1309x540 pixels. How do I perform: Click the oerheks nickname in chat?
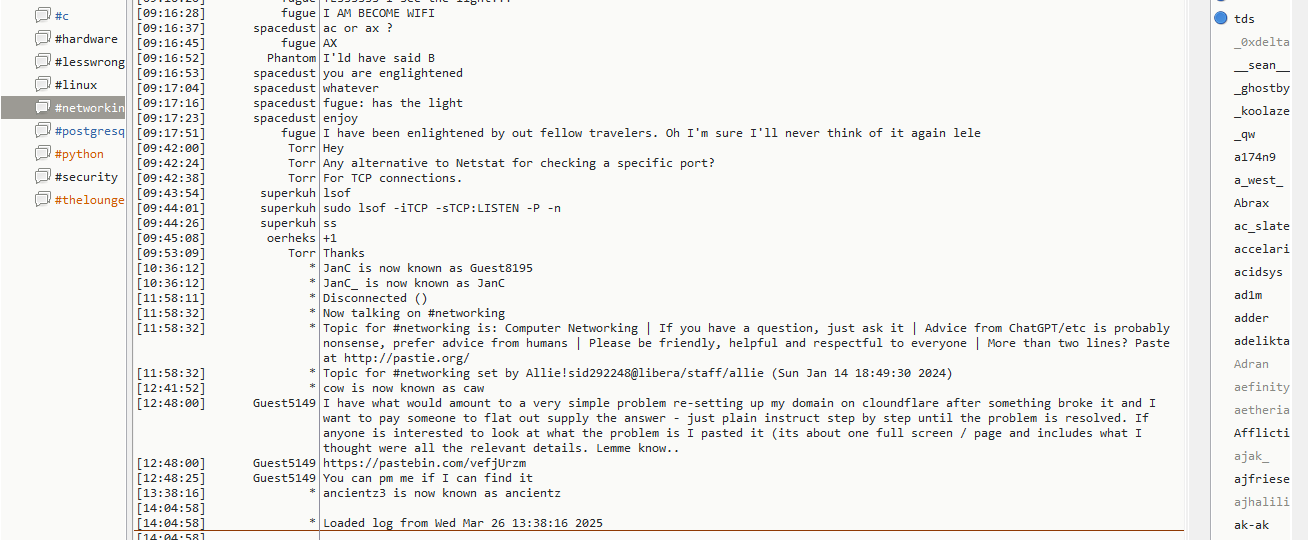click(291, 238)
